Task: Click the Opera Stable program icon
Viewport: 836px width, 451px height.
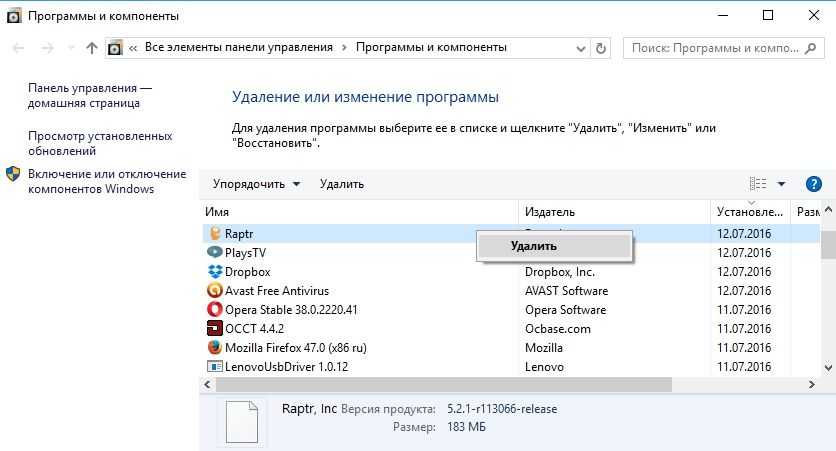Action: pos(215,310)
